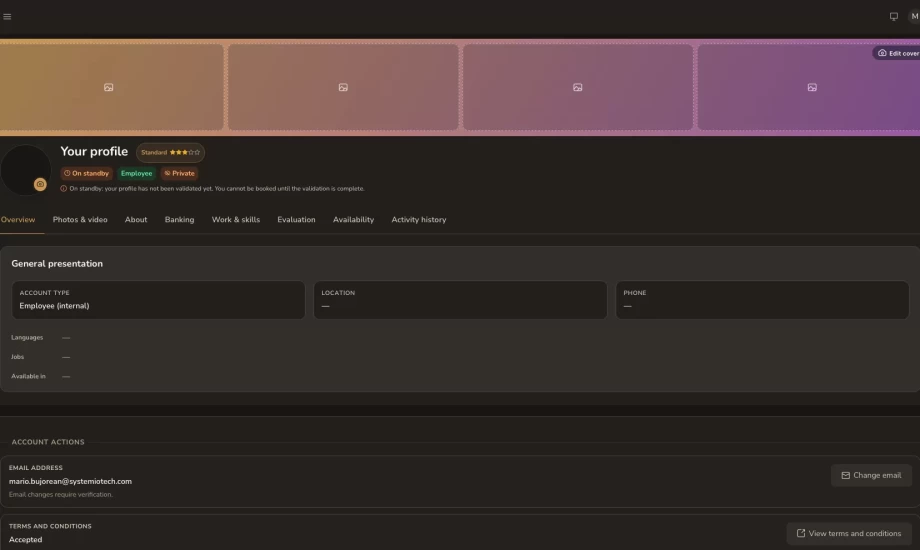Open the user avatar M menu
The height and width of the screenshot is (550, 920).
[914, 16]
